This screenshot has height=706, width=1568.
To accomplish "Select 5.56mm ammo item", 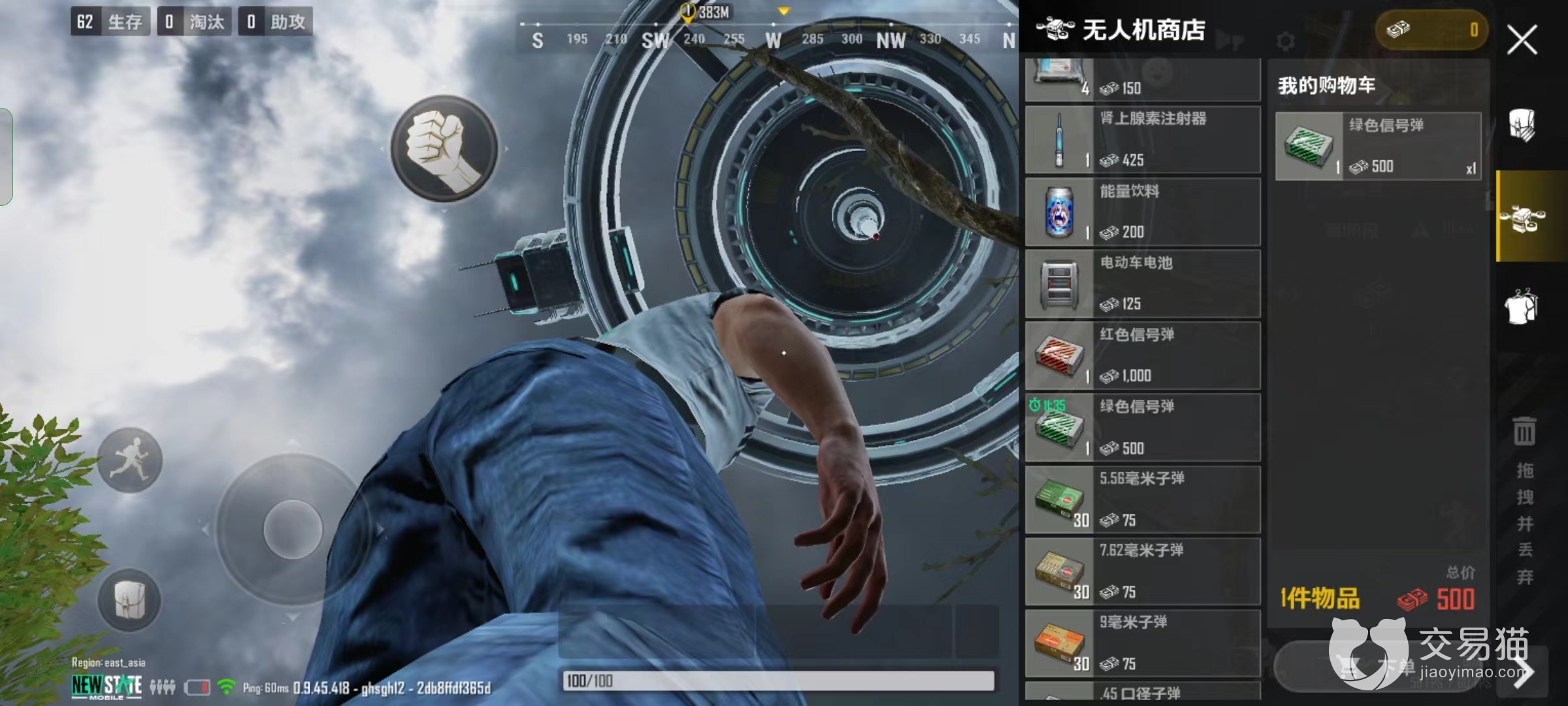I will 1142,499.
